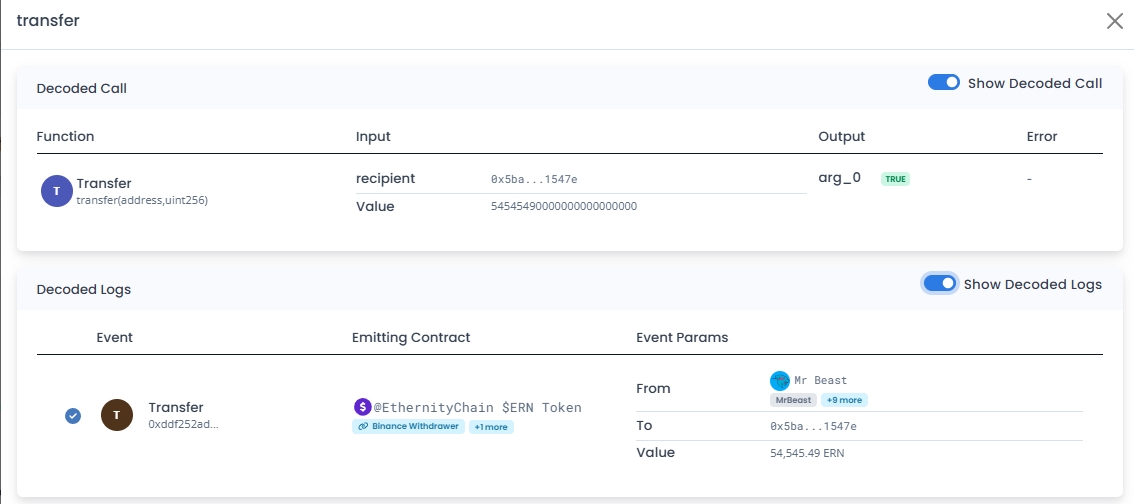
Task: Click the brown Transfer event avatar icon
Action: pyautogui.click(x=117, y=415)
